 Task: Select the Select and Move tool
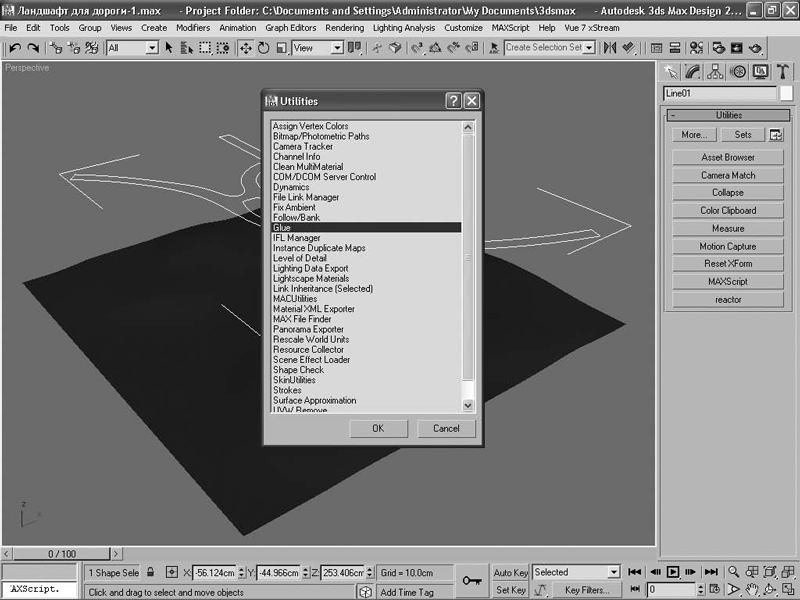tap(246, 48)
